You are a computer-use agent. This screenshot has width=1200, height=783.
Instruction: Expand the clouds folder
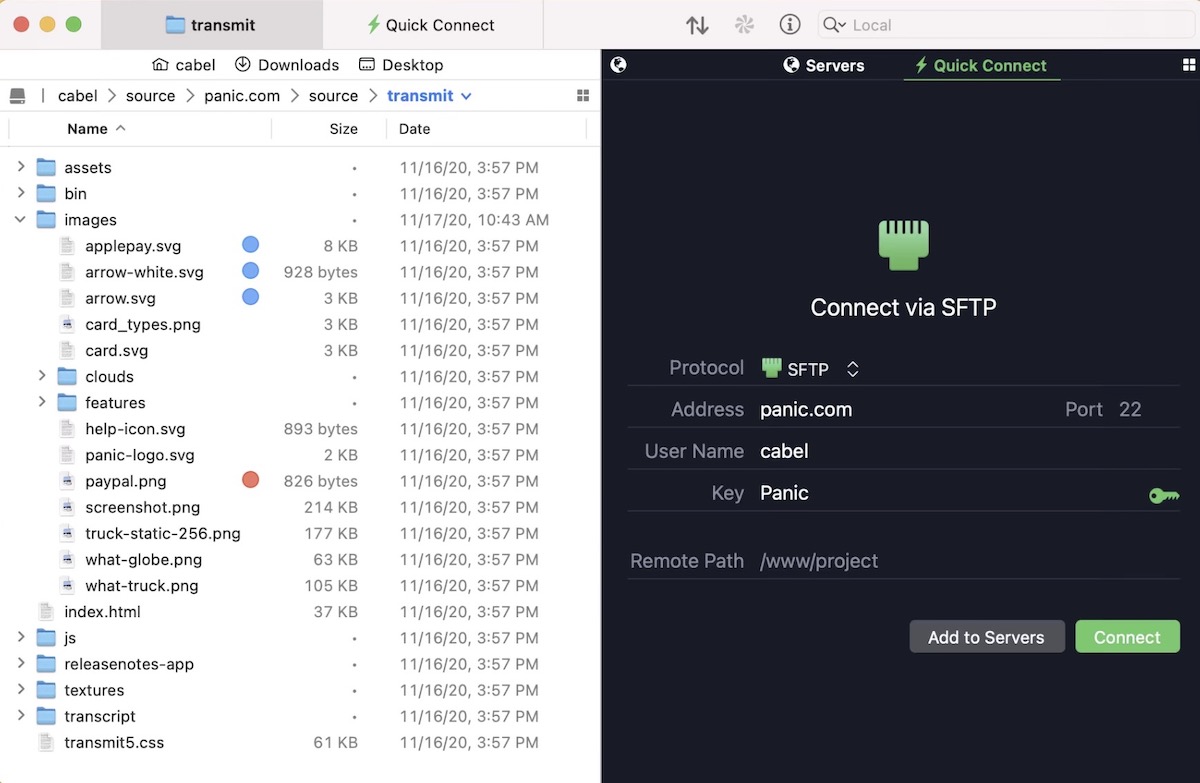[x=42, y=376]
